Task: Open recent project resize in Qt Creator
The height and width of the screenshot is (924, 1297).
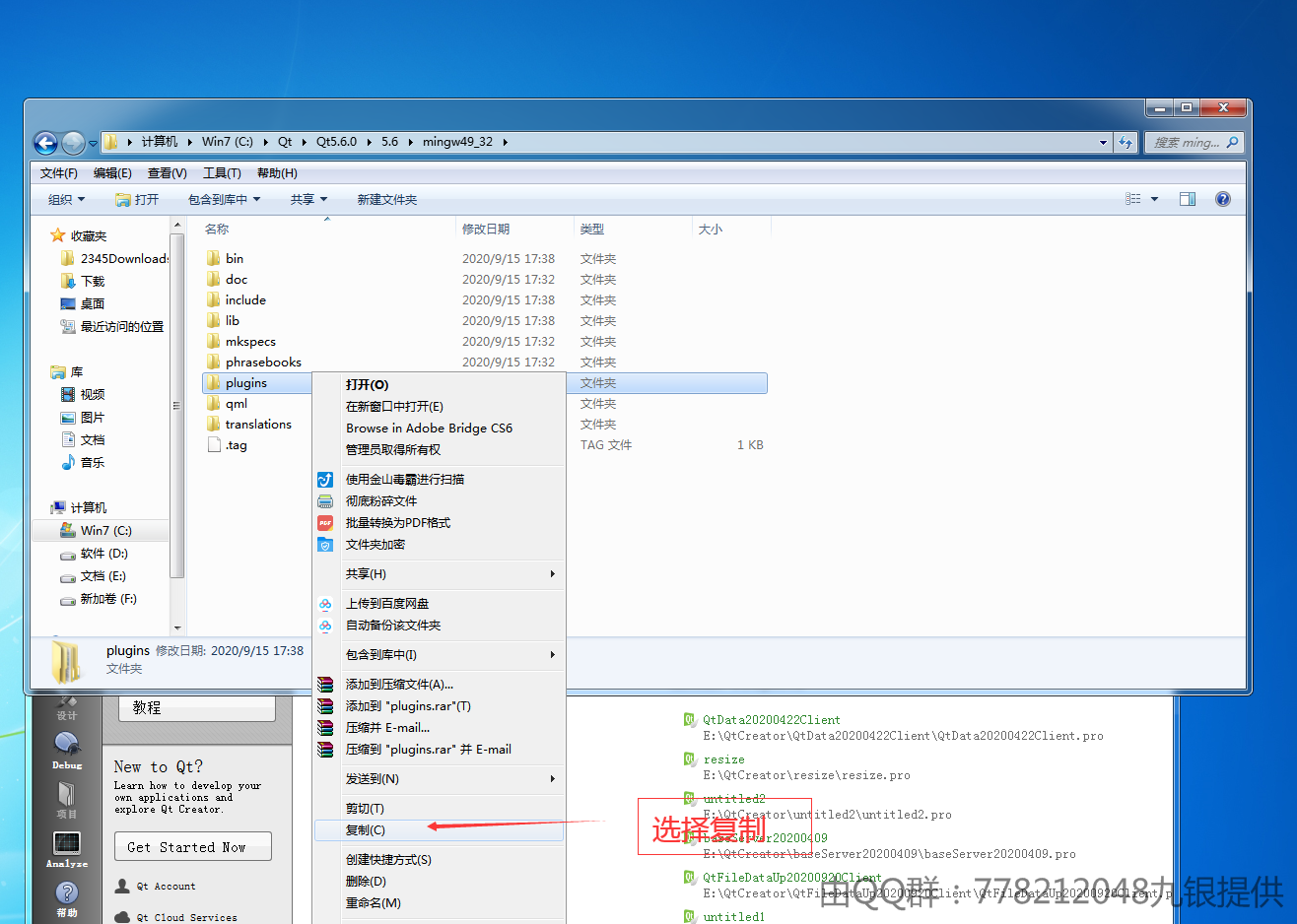Action: pyautogui.click(x=724, y=759)
